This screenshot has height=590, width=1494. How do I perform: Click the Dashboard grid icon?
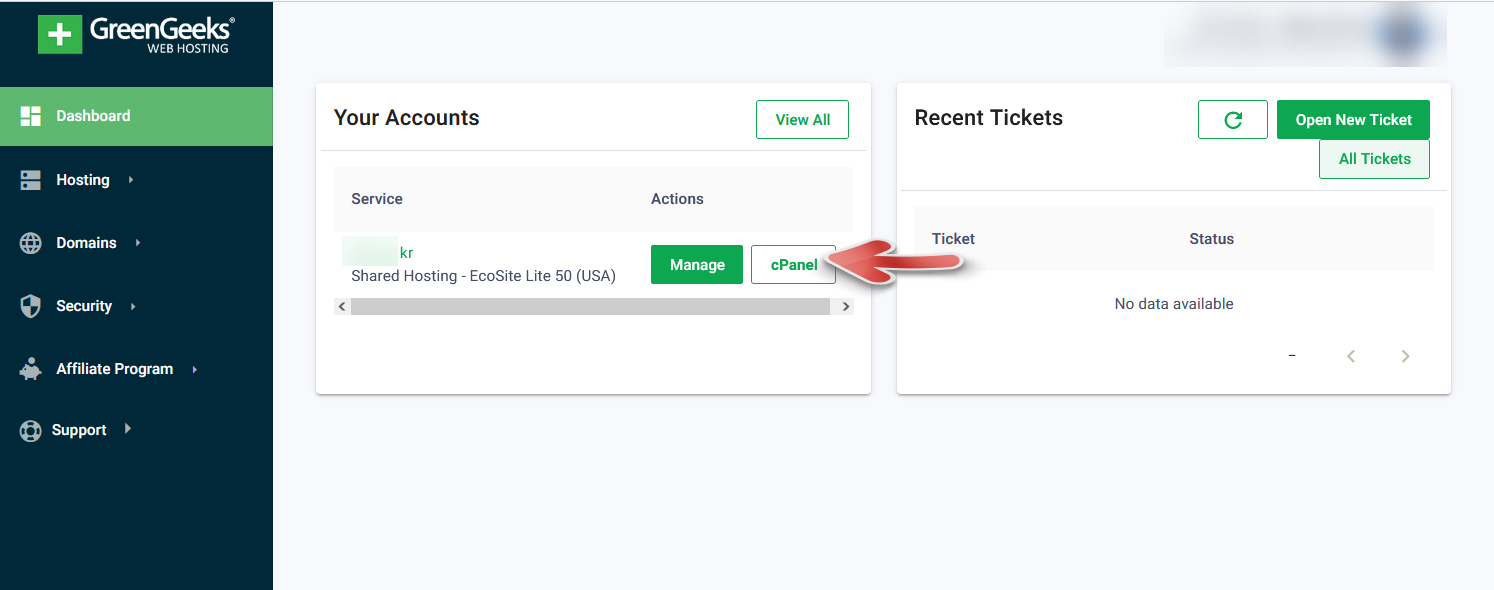click(x=31, y=116)
